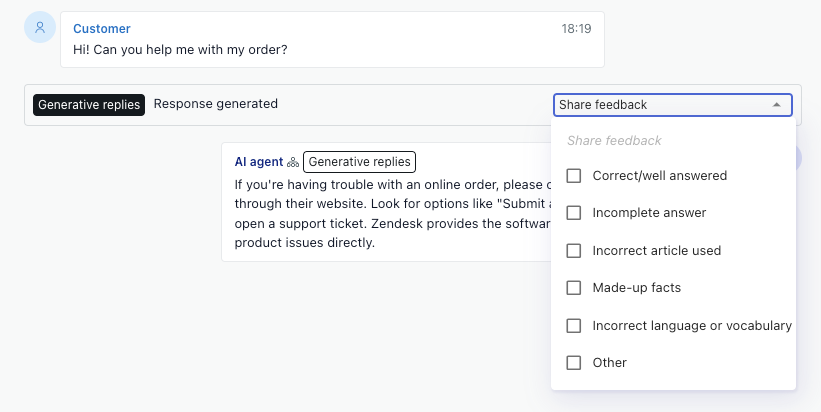Open the Share feedback combo box
Viewport: 821px width, 412px height.
(660, 105)
